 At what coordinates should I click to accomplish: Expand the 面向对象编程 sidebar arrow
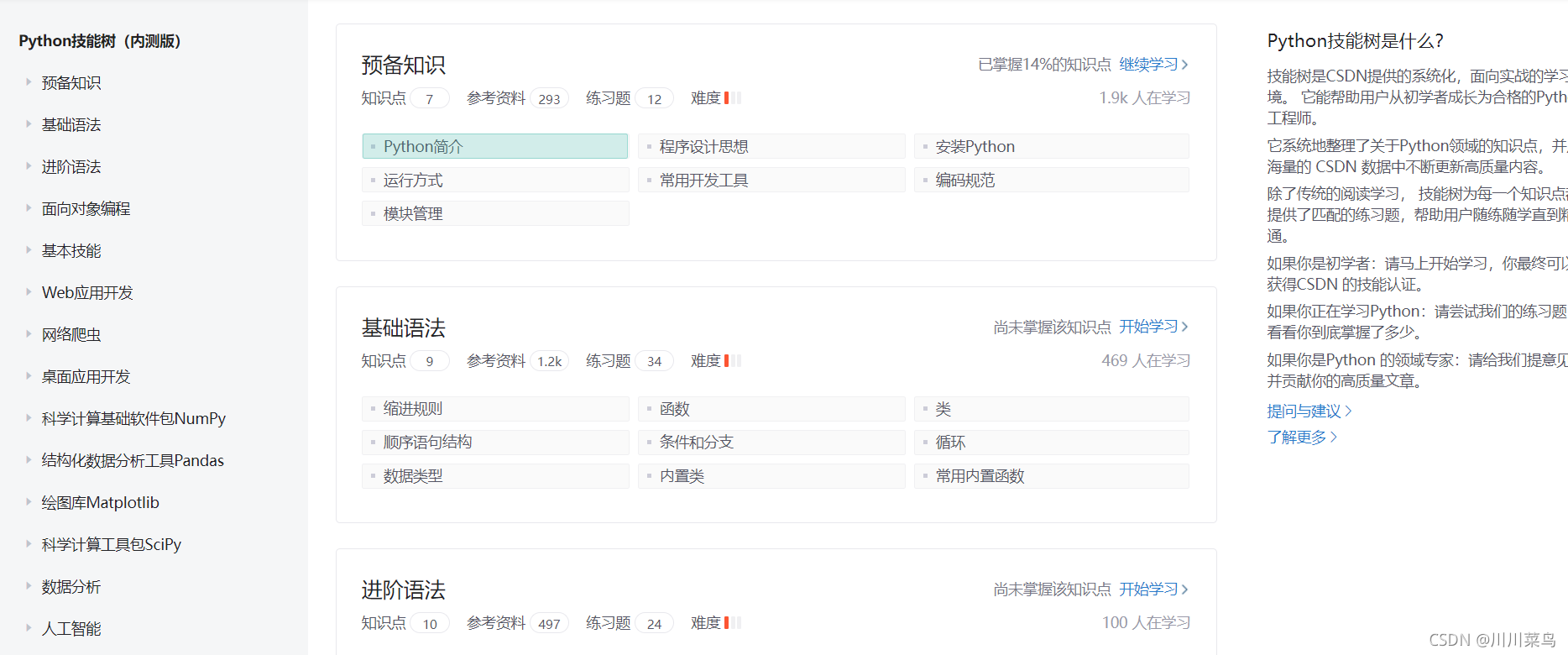pyautogui.click(x=29, y=208)
